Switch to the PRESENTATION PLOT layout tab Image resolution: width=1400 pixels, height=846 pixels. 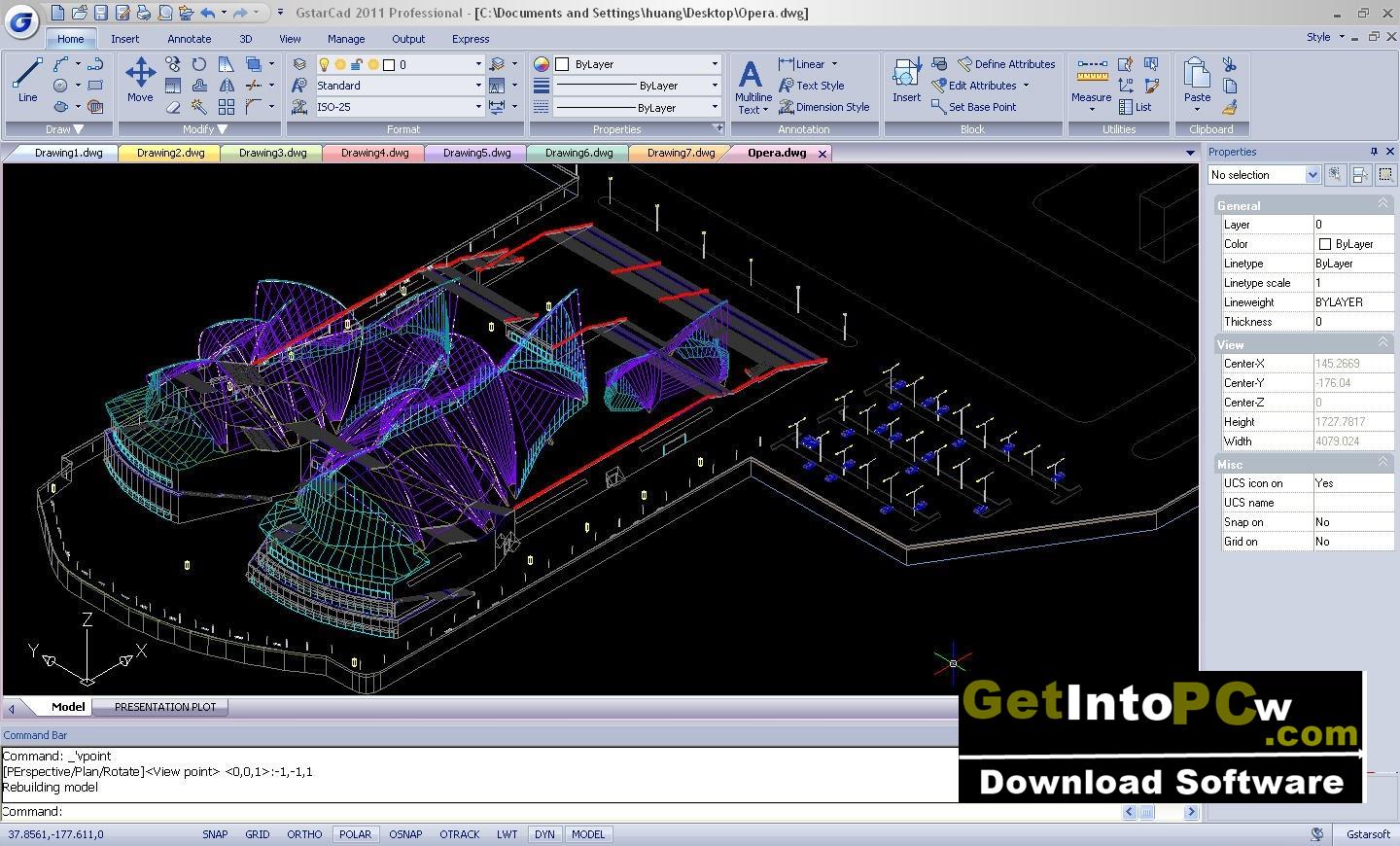point(165,707)
